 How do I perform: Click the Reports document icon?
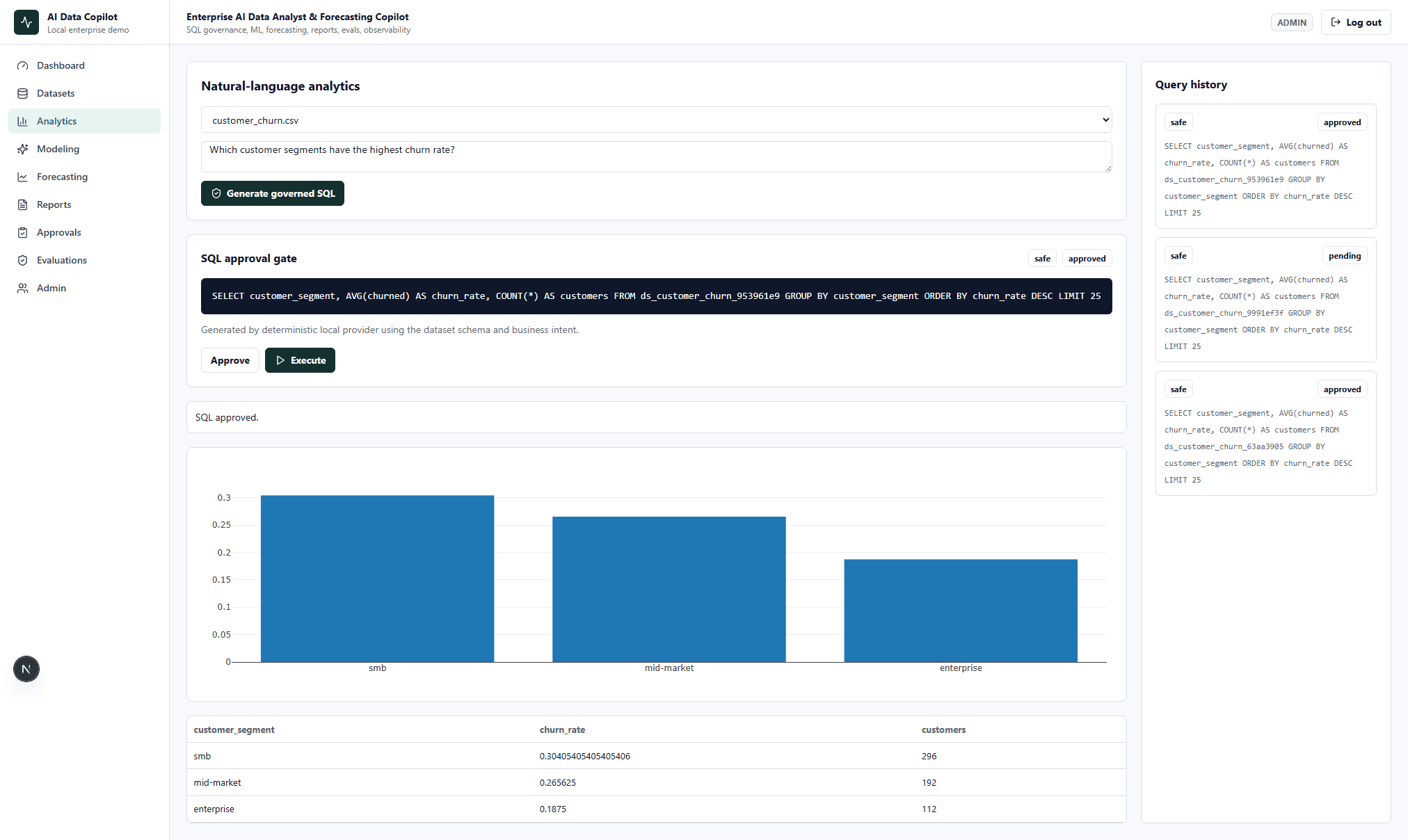[x=22, y=204]
